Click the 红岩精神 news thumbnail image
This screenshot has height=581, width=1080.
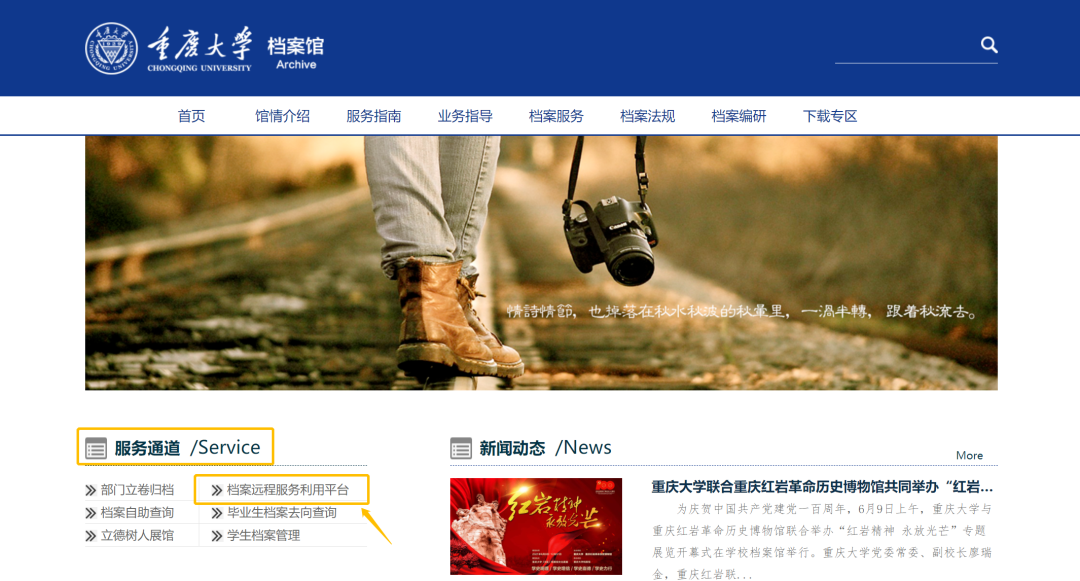536,527
